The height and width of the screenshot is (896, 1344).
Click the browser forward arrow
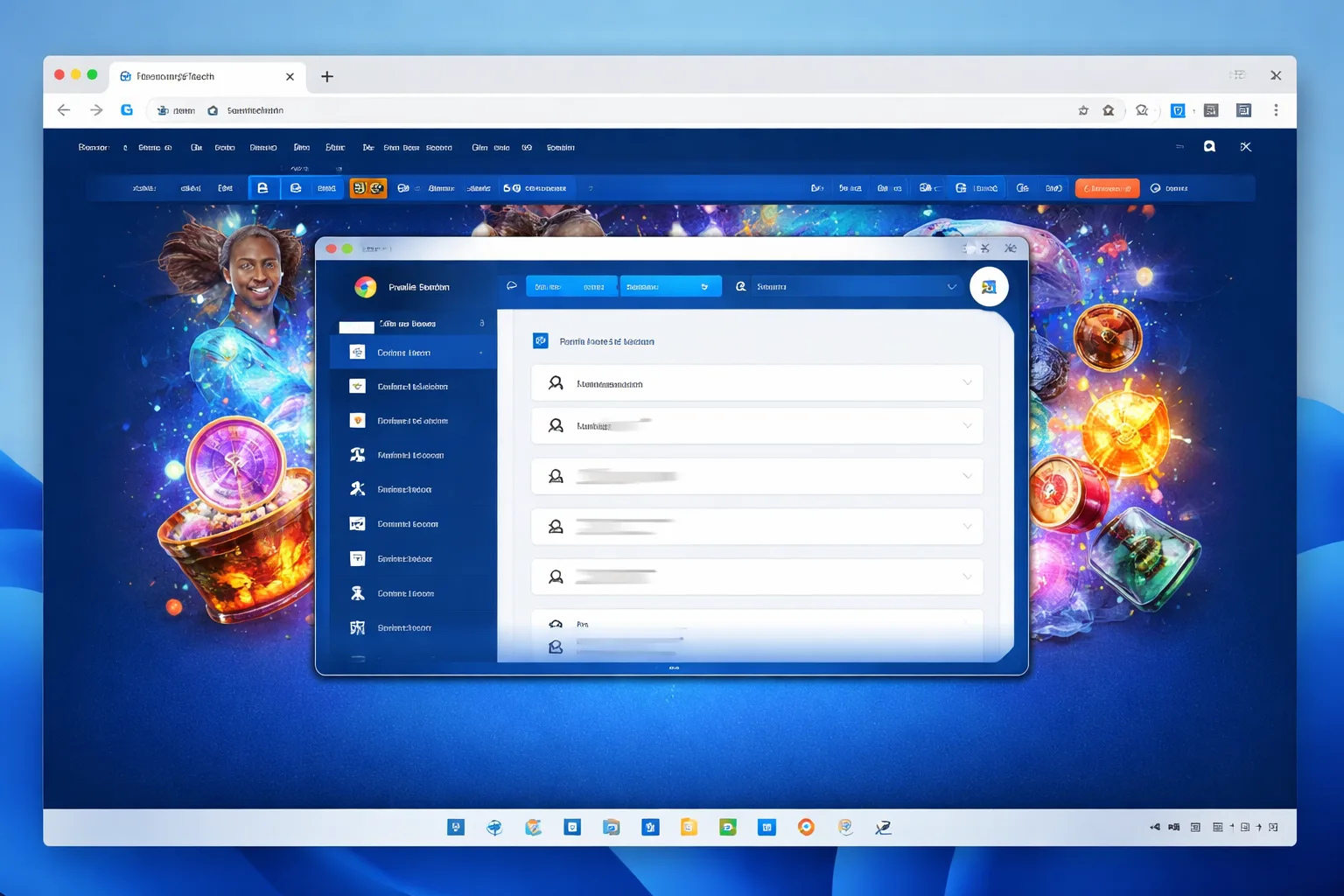pos(96,110)
